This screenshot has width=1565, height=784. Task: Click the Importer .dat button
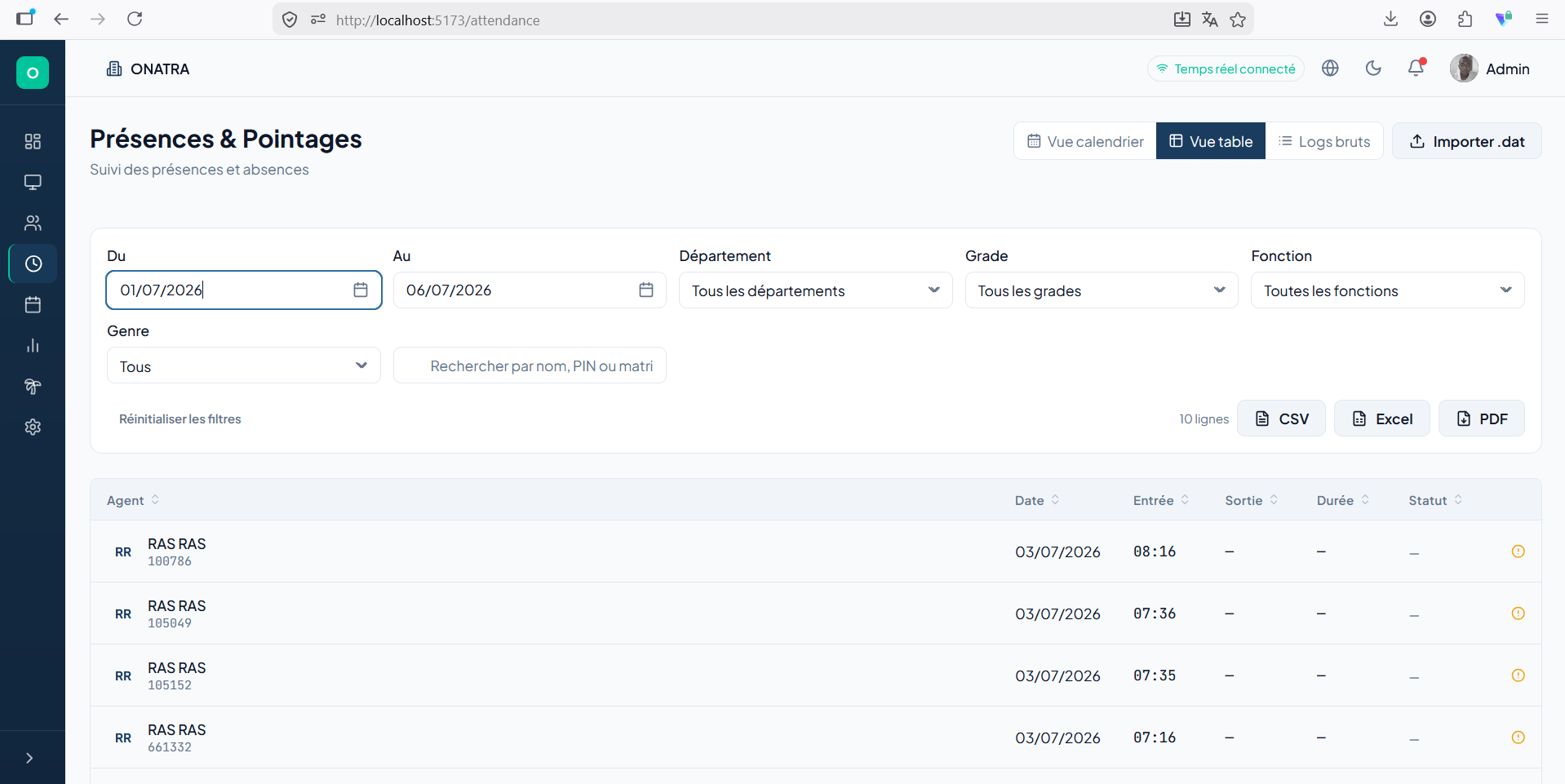[1466, 141]
